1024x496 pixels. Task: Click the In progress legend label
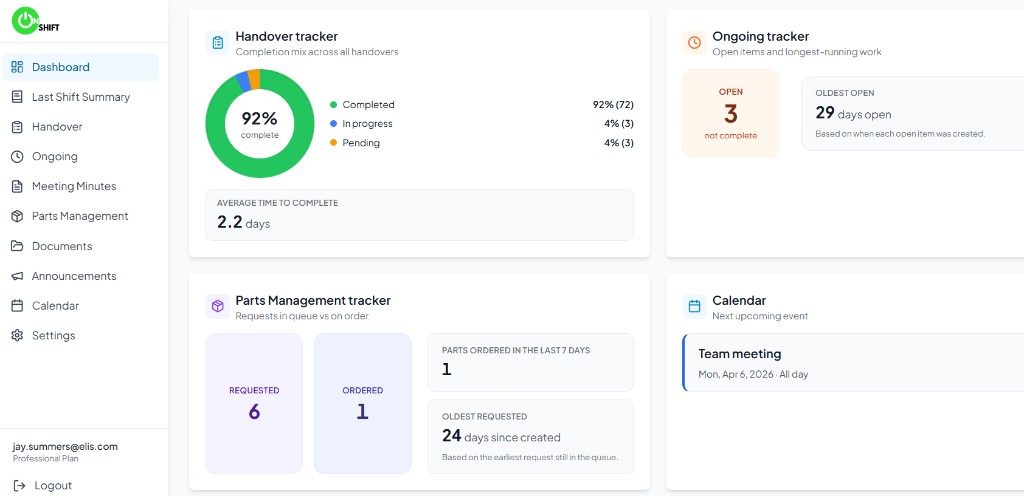tap(368, 123)
